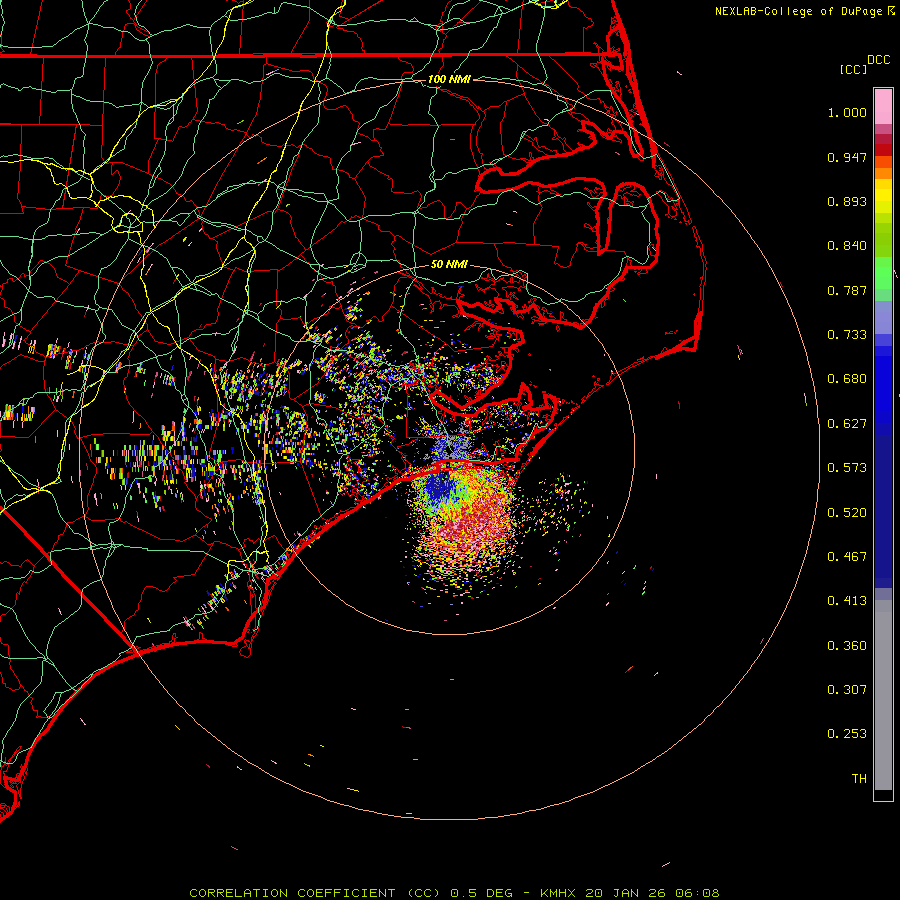Click the 0.733 scale value

[x=847, y=335]
